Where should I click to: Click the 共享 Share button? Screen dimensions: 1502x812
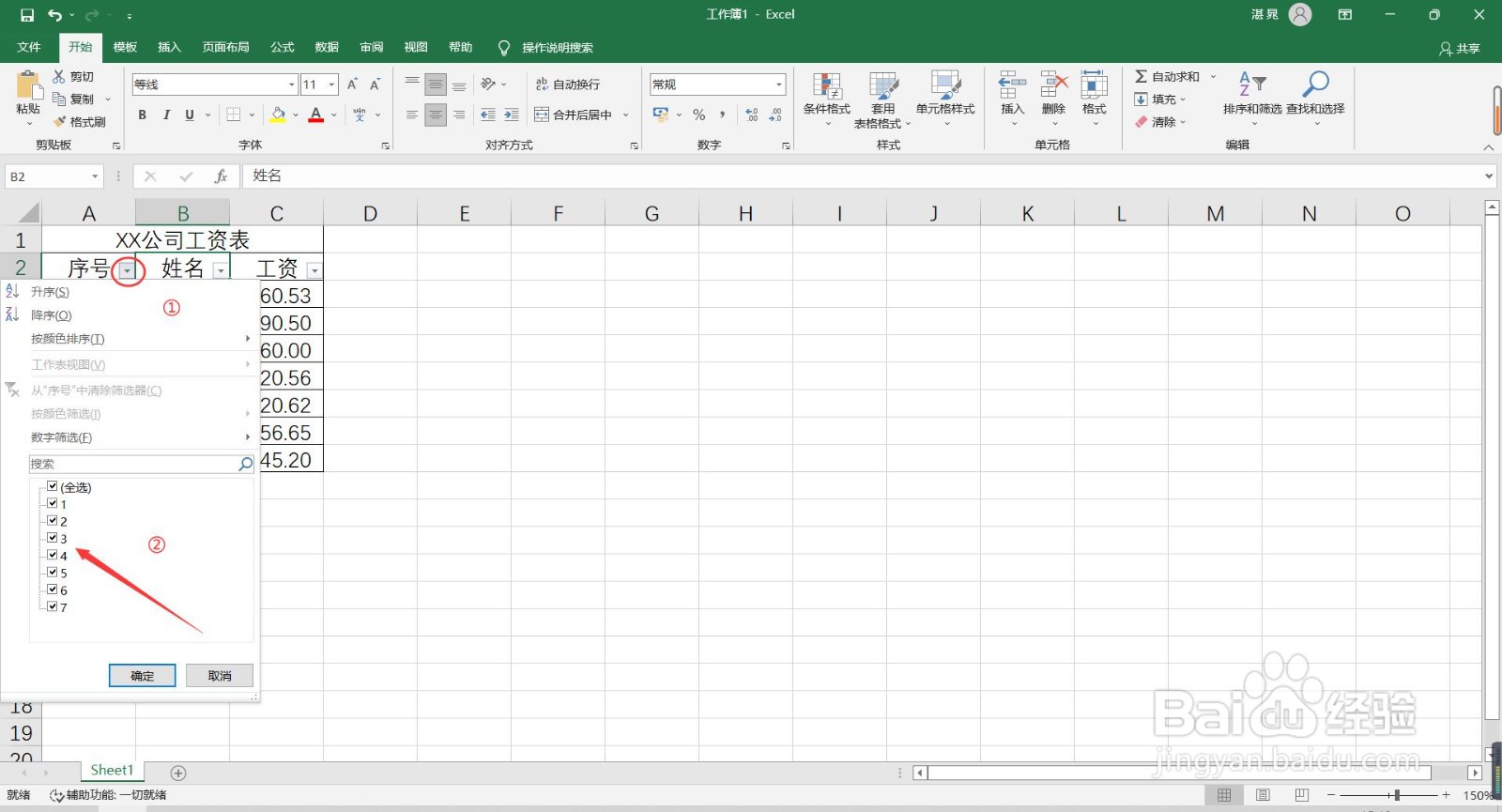(x=1460, y=48)
